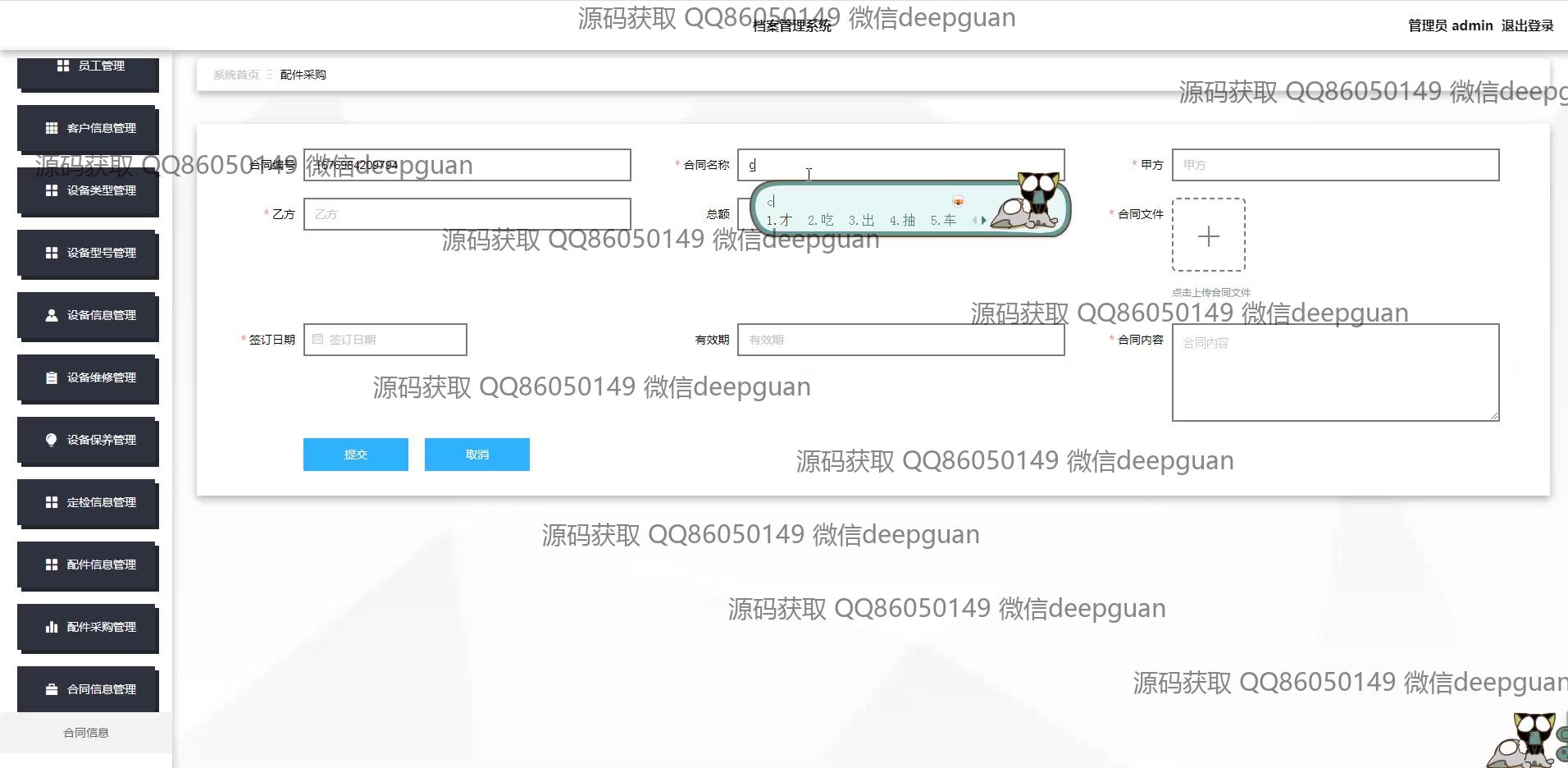Click 退出登录 logout link

click(1527, 25)
